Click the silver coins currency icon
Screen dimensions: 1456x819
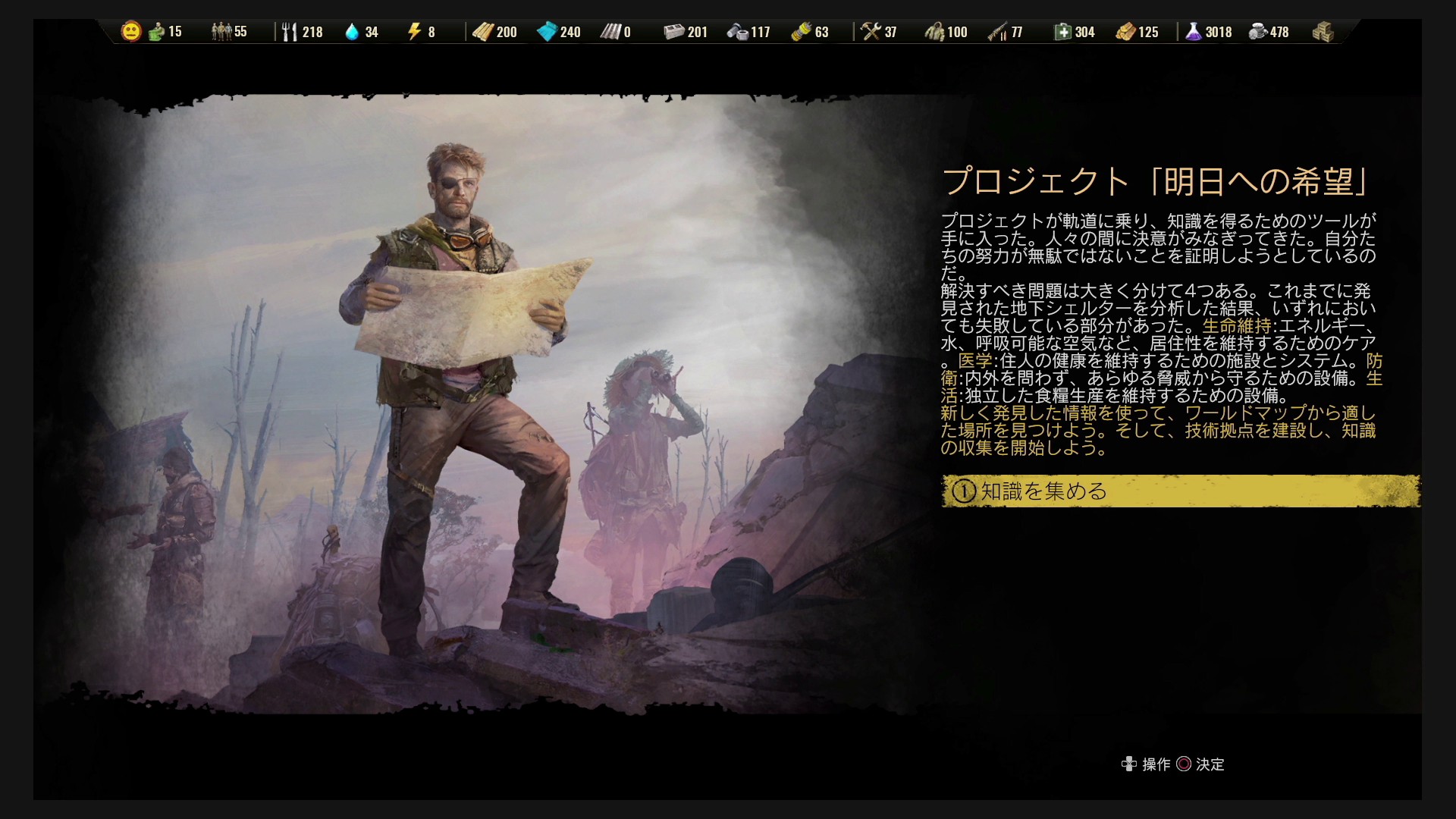(x=1258, y=32)
